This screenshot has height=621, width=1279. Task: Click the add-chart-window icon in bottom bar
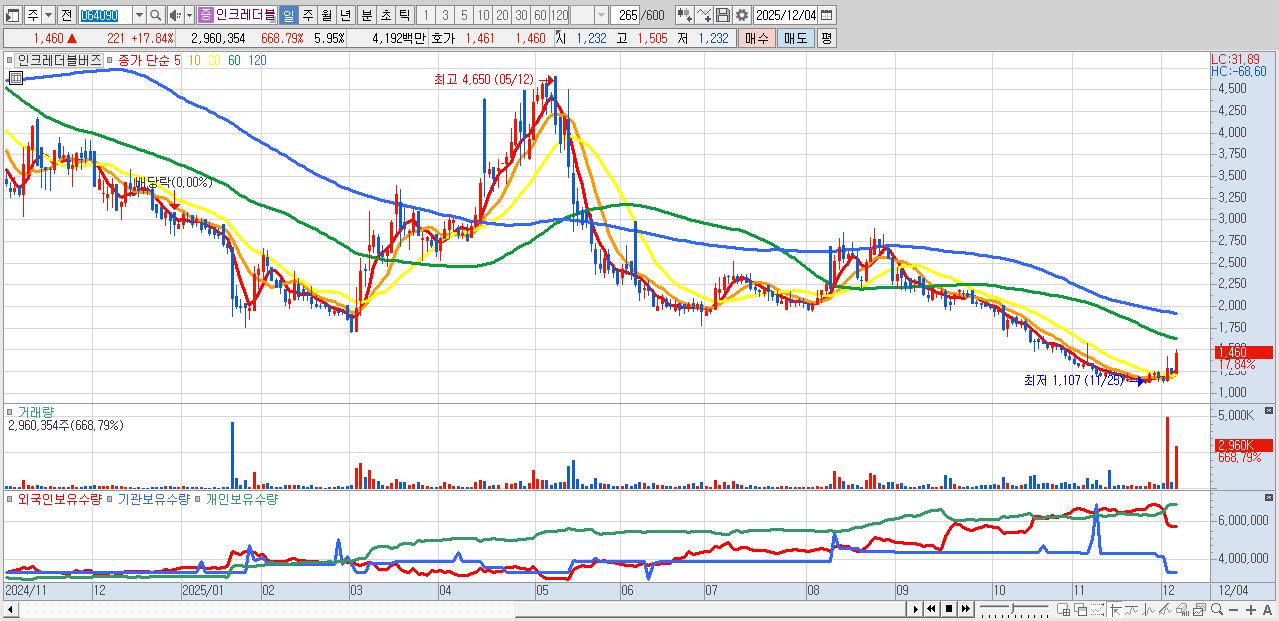1063,610
